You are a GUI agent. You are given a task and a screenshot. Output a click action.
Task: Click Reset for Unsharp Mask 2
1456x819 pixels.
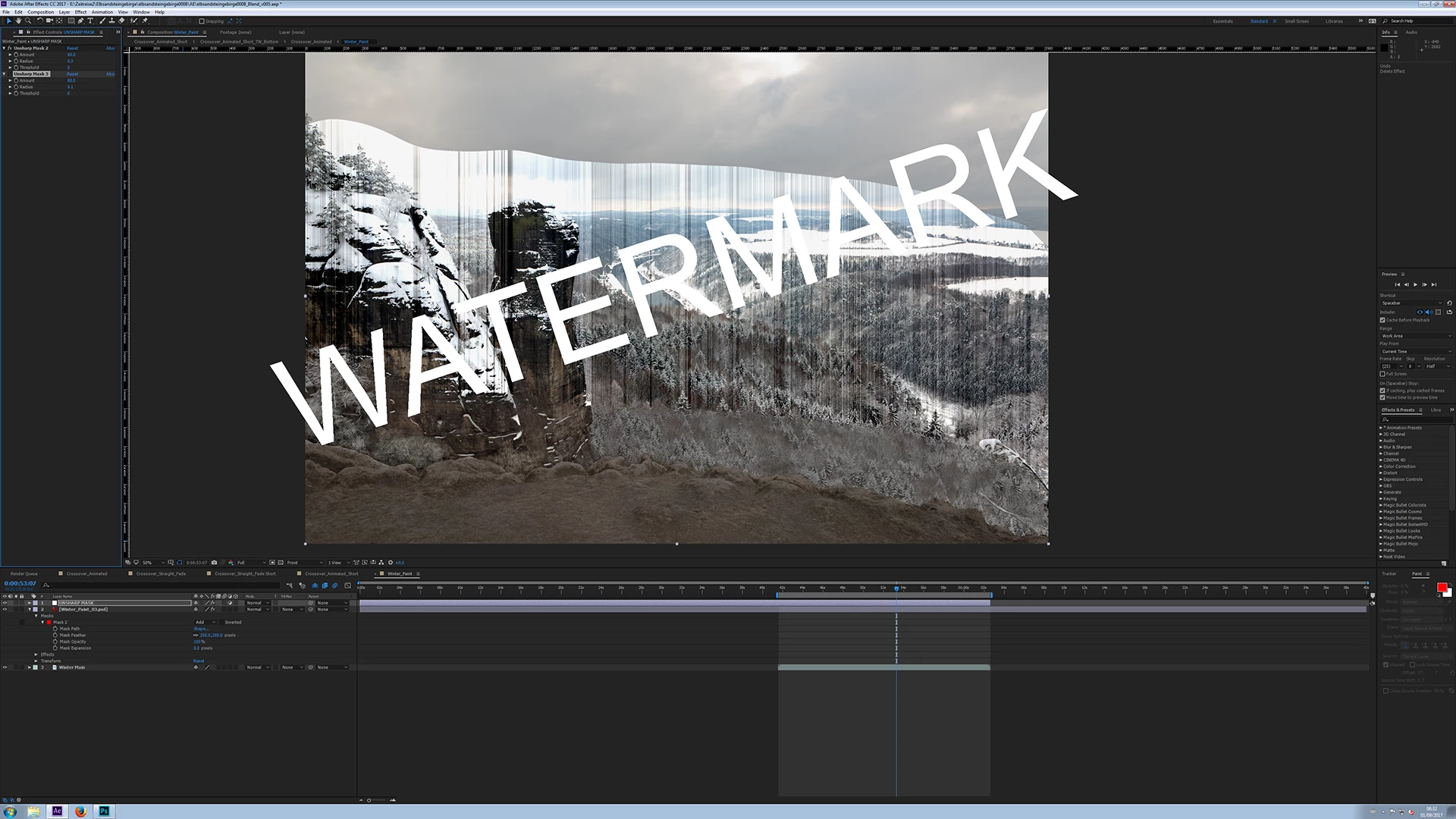(x=72, y=48)
